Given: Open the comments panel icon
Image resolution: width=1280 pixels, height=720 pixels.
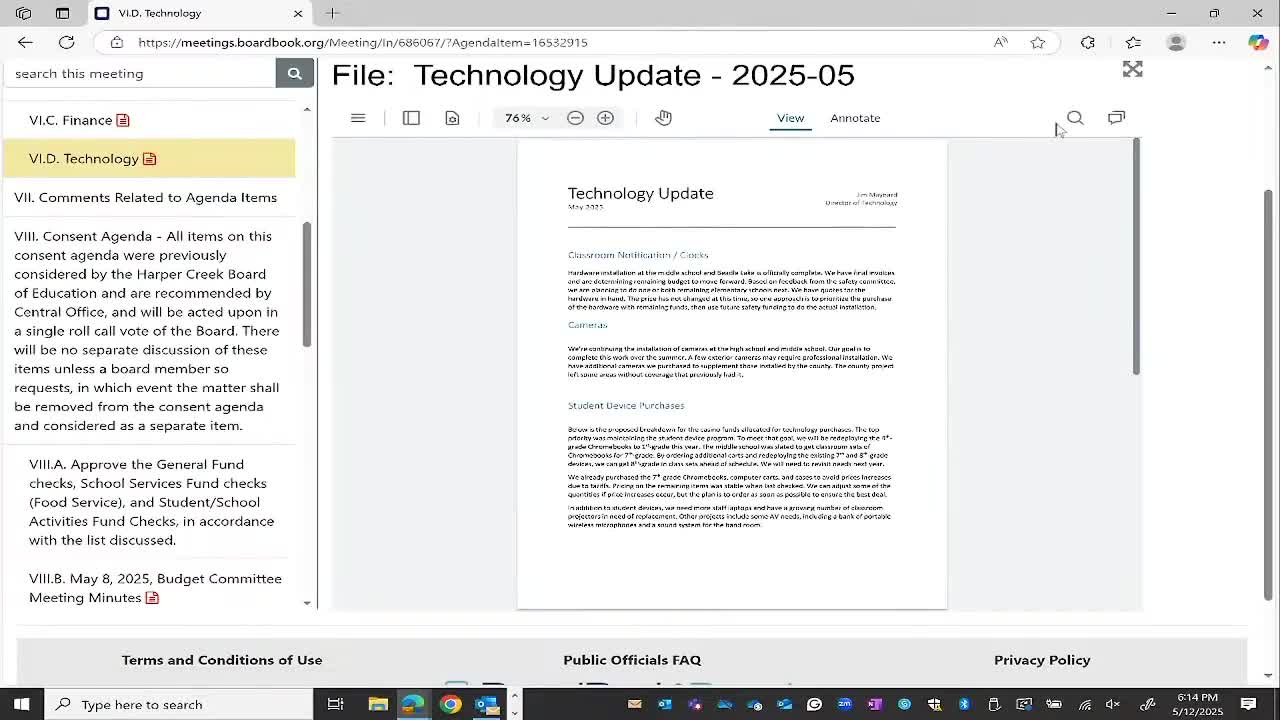Looking at the screenshot, I should [x=1116, y=118].
